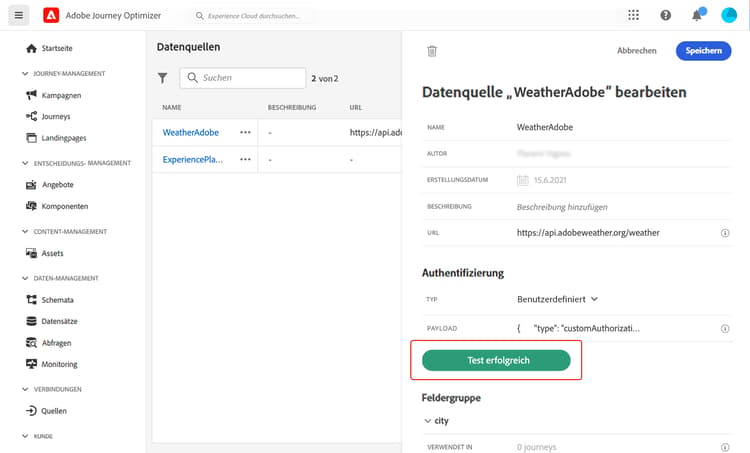Click the Experience Cloud search box
The height and width of the screenshot is (453, 750).
tap(254, 16)
